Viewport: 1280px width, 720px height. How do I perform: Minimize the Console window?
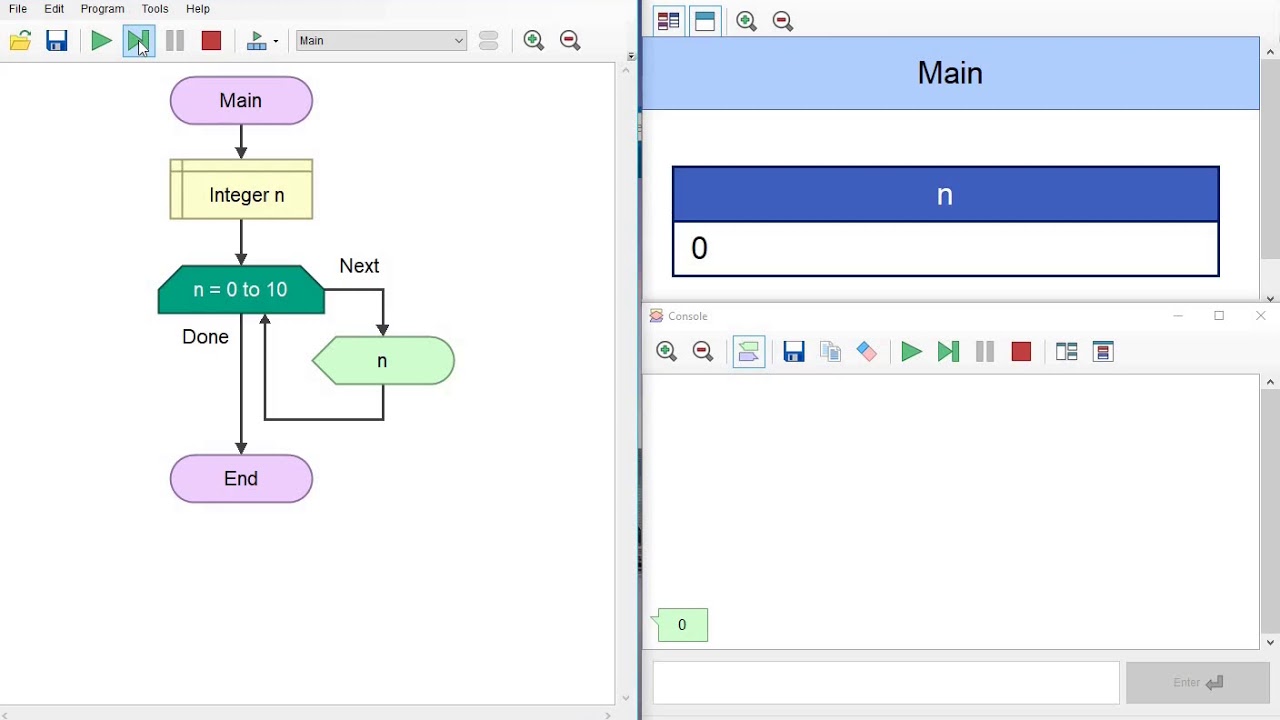tap(1178, 316)
